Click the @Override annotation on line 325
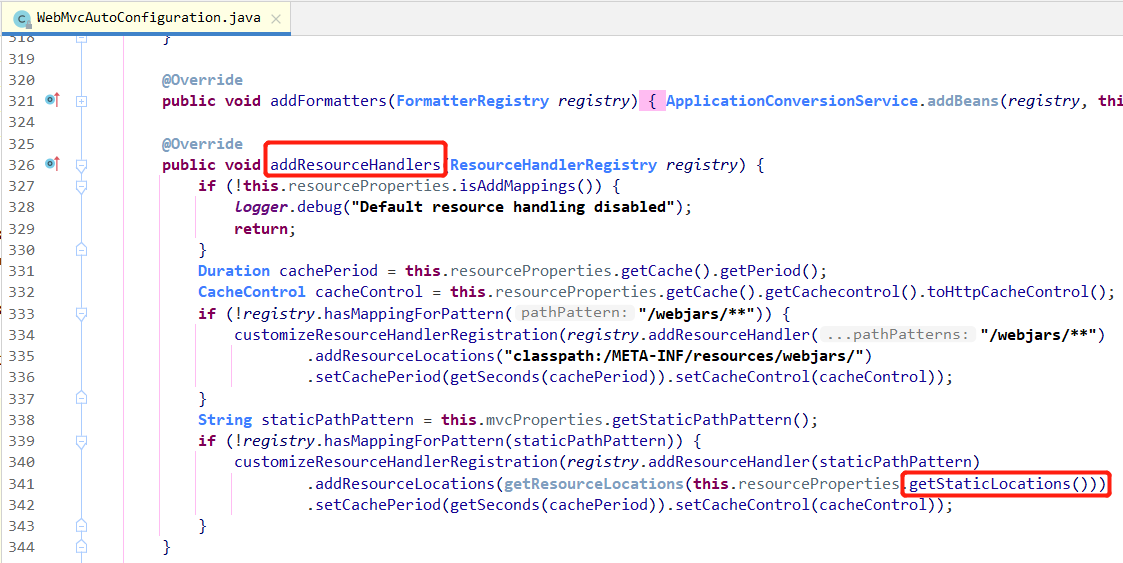The image size is (1123, 563). [203, 144]
